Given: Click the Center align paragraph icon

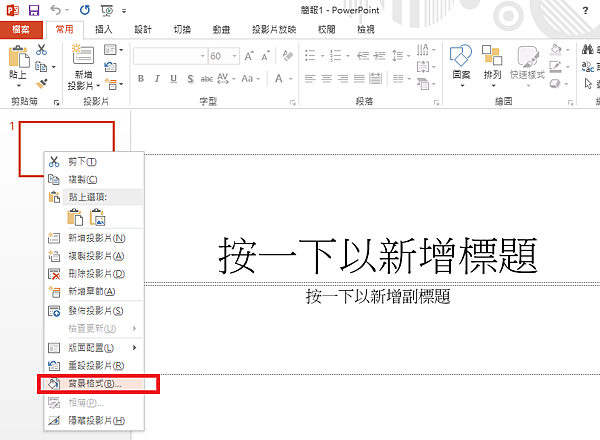Looking at the screenshot, I should pos(326,79).
